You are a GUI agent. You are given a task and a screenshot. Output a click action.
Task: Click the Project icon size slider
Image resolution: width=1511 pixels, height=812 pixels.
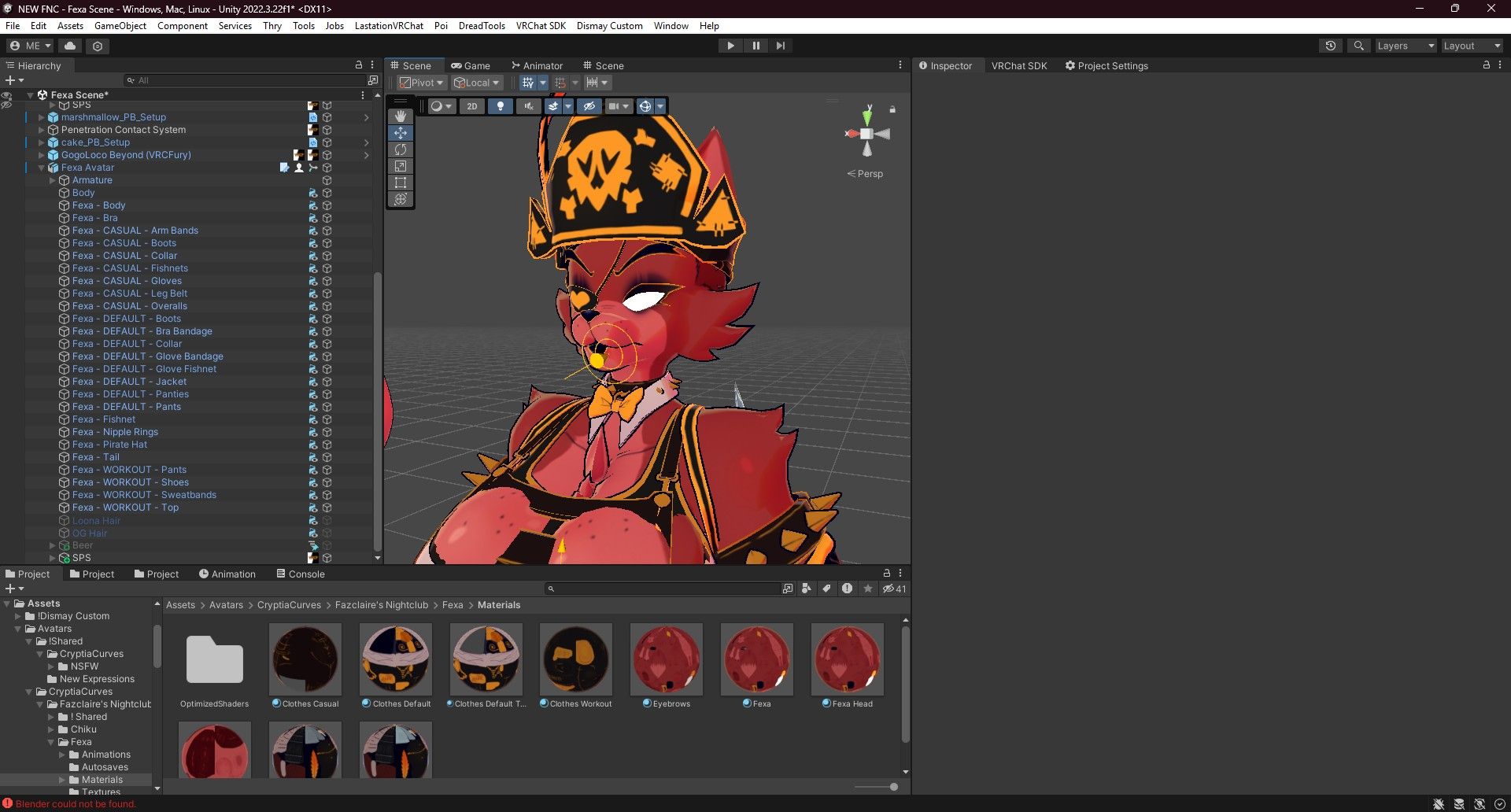(x=877, y=787)
